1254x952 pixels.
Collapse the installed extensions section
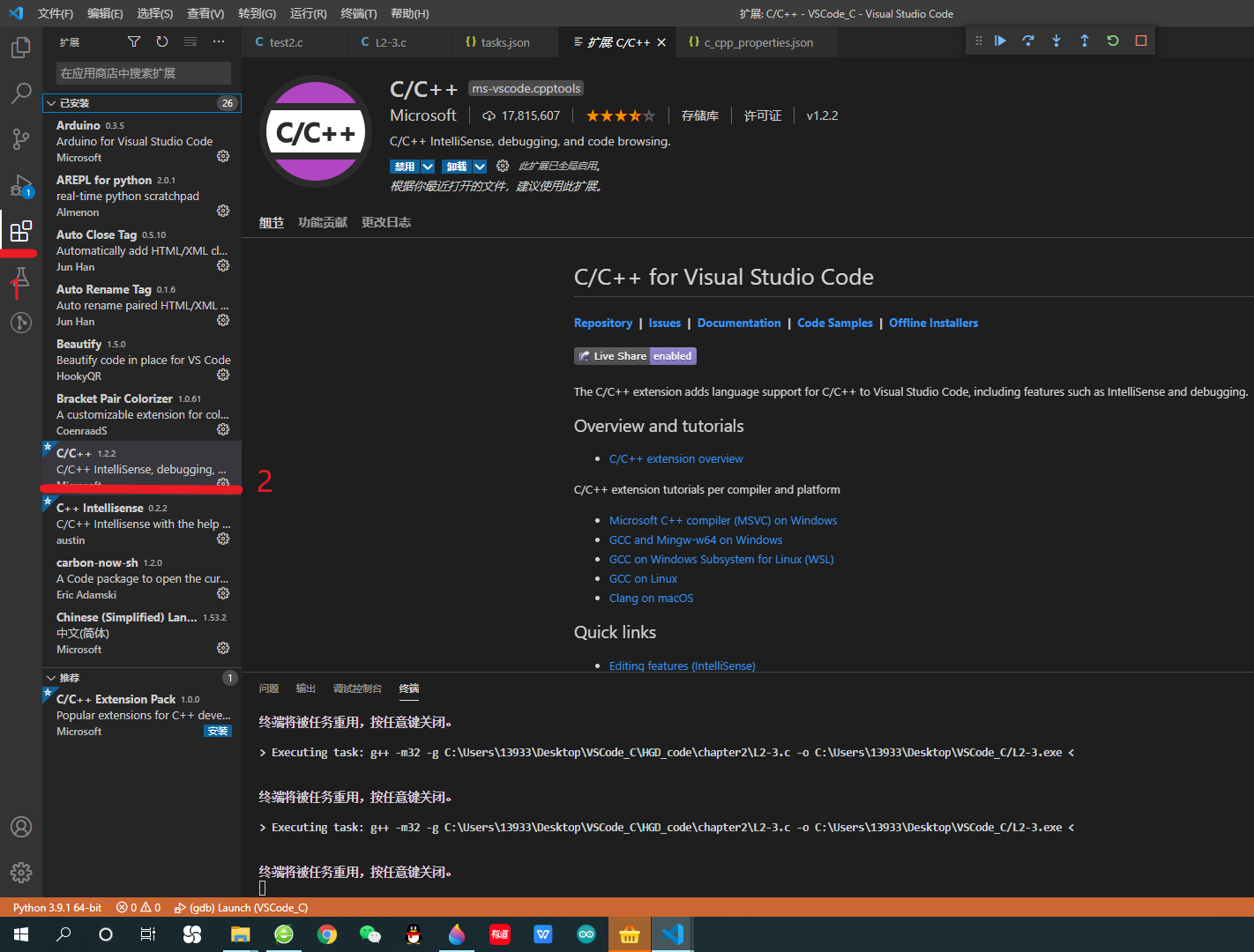click(x=52, y=103)
